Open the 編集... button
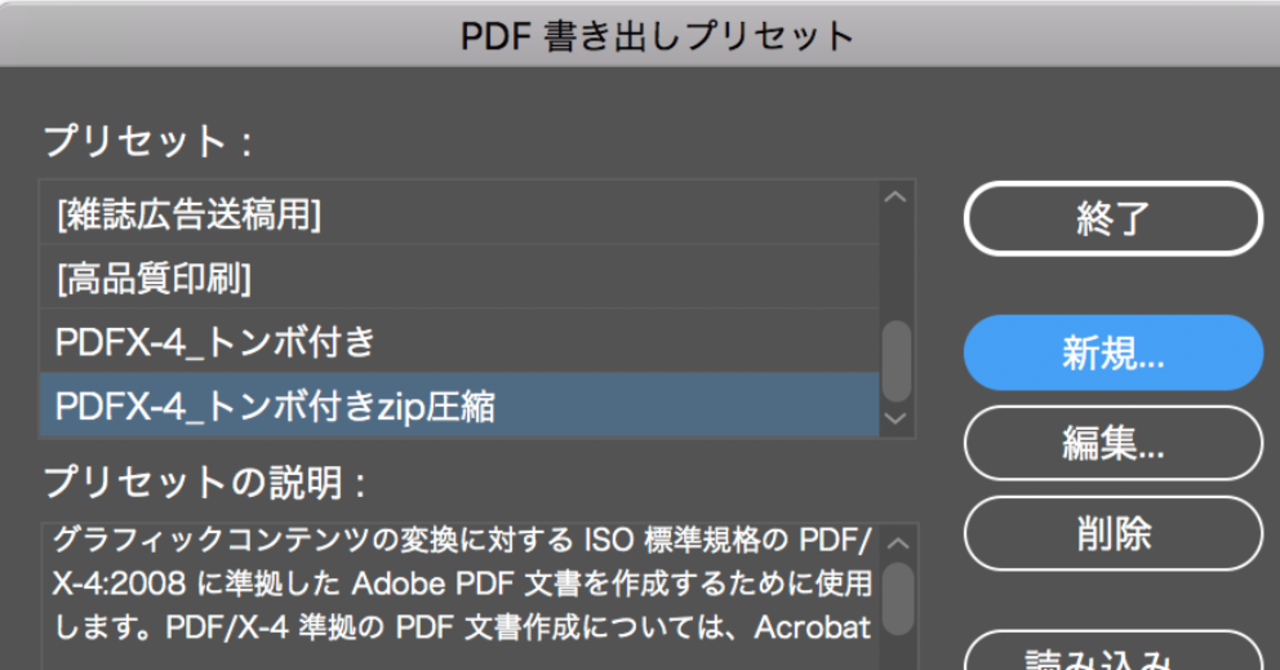1280x670 pixels. pyautogui.click(x=1113, y=443)
